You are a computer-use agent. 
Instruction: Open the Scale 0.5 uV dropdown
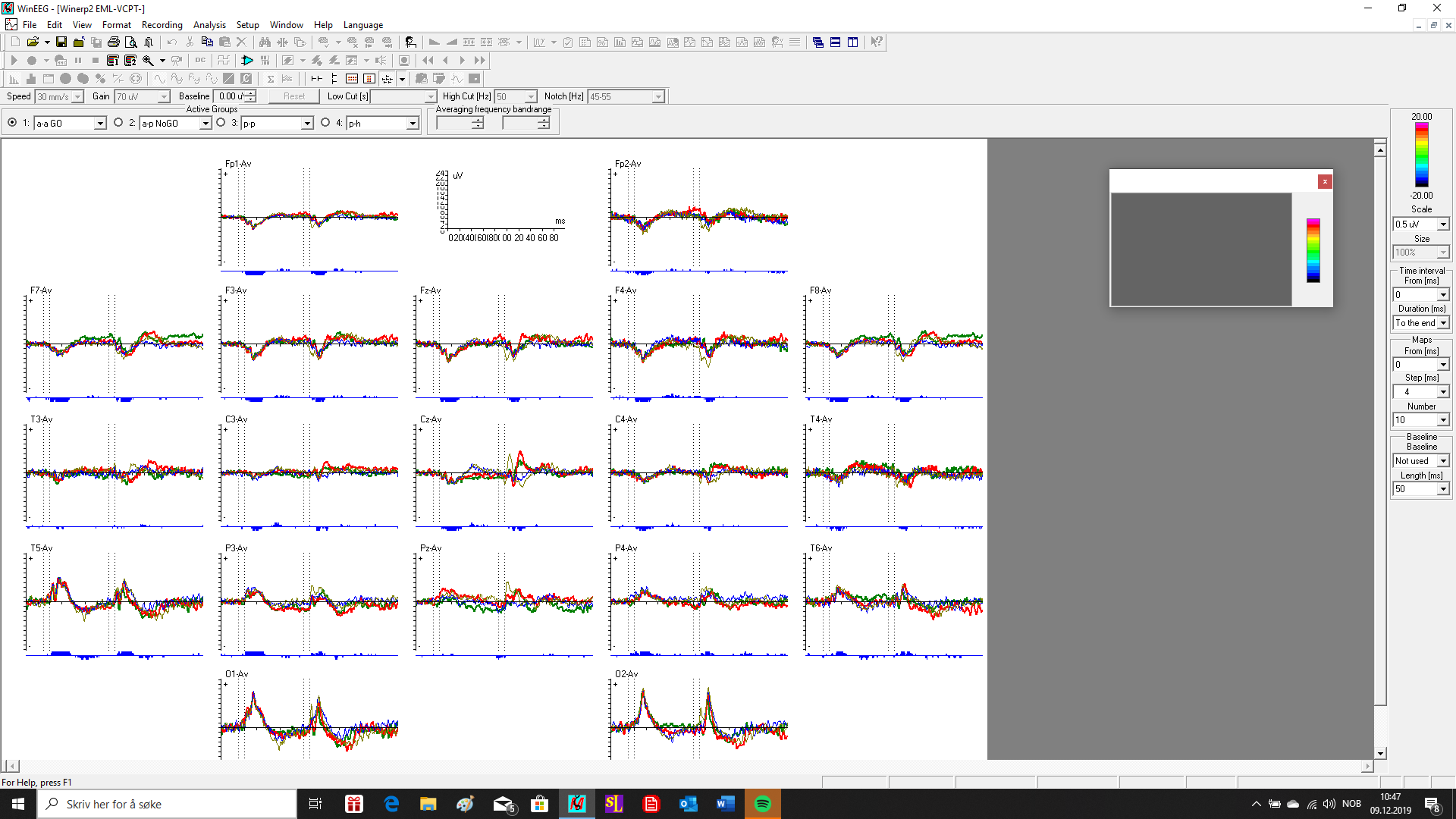point(1442,224)
